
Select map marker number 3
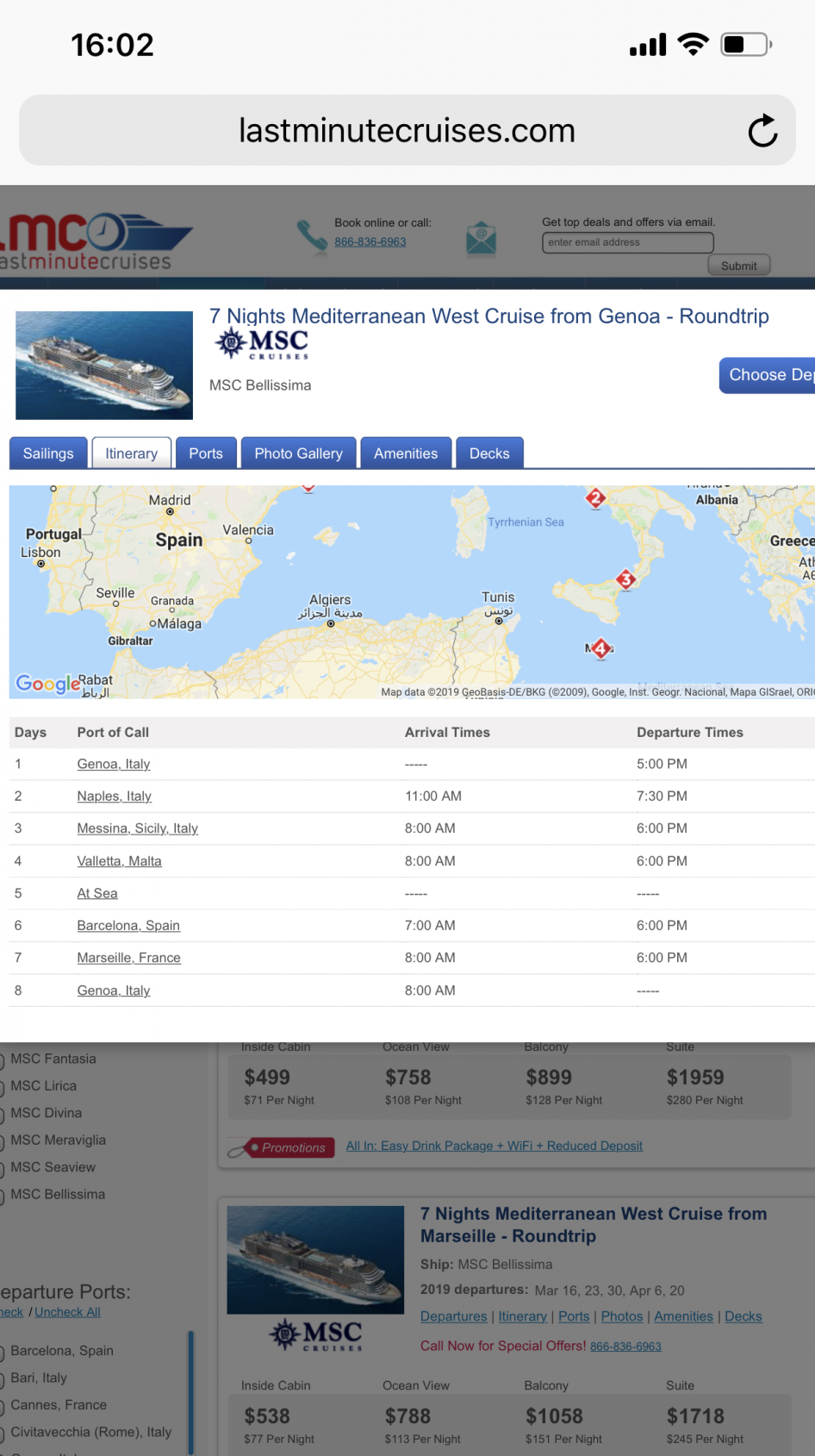pos(626,579)
